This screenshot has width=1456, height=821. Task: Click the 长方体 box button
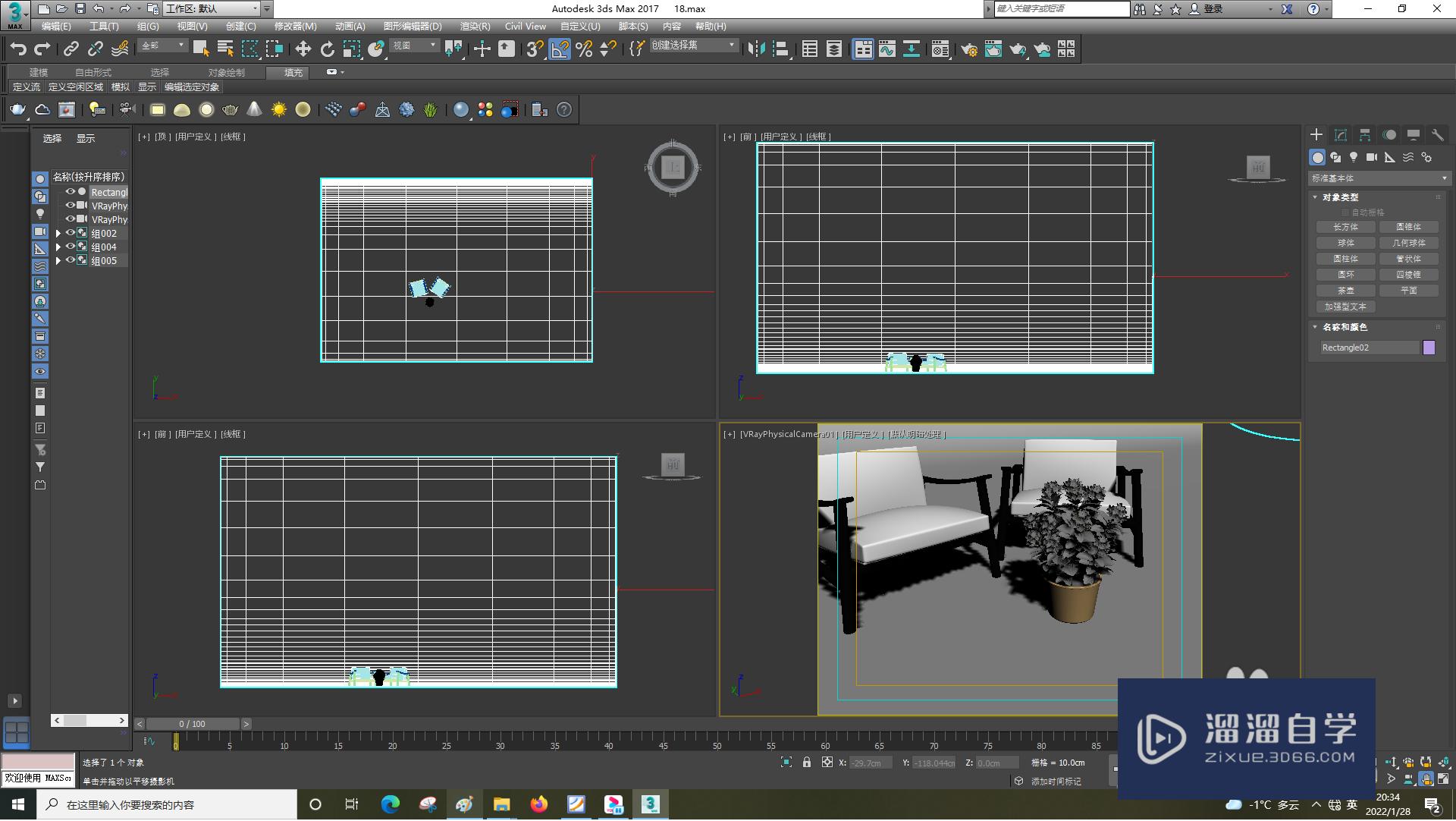[1345, 227]
